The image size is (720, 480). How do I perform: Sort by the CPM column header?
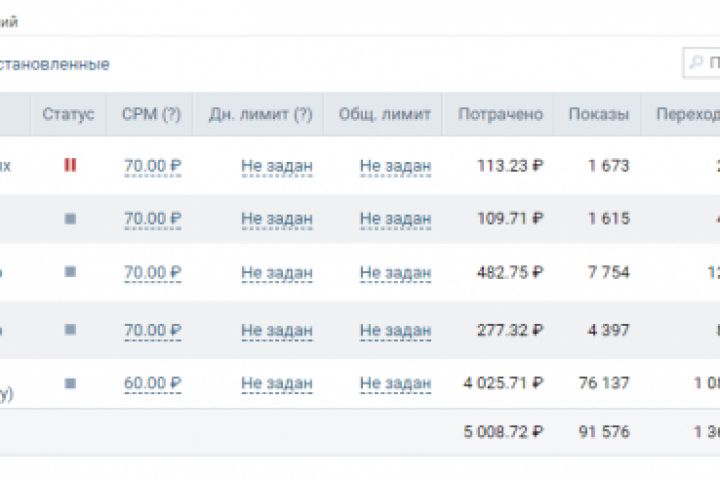[151, 114]
